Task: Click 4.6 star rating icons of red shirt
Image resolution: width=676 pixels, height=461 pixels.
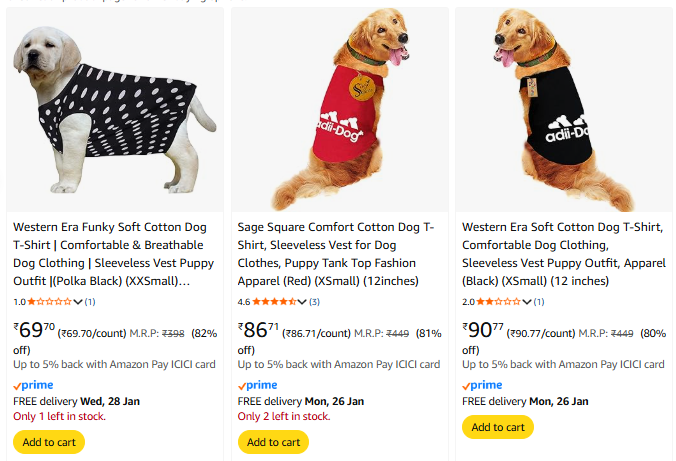Action: tap(274, 301)
